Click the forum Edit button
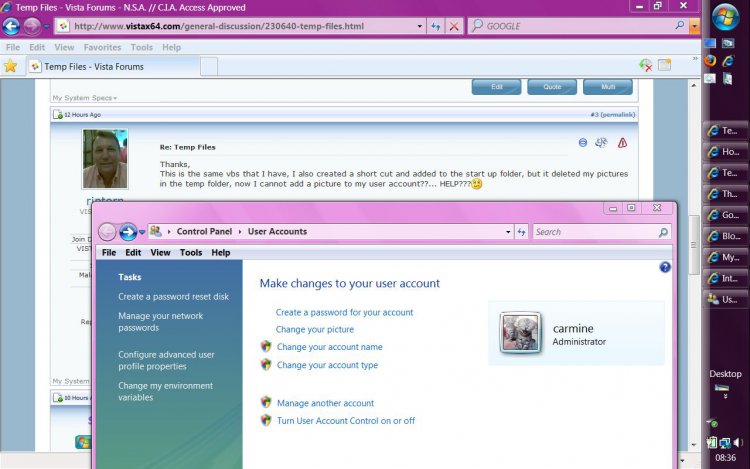Viewport: 750px width, 469px height. [x=496, y=87]
